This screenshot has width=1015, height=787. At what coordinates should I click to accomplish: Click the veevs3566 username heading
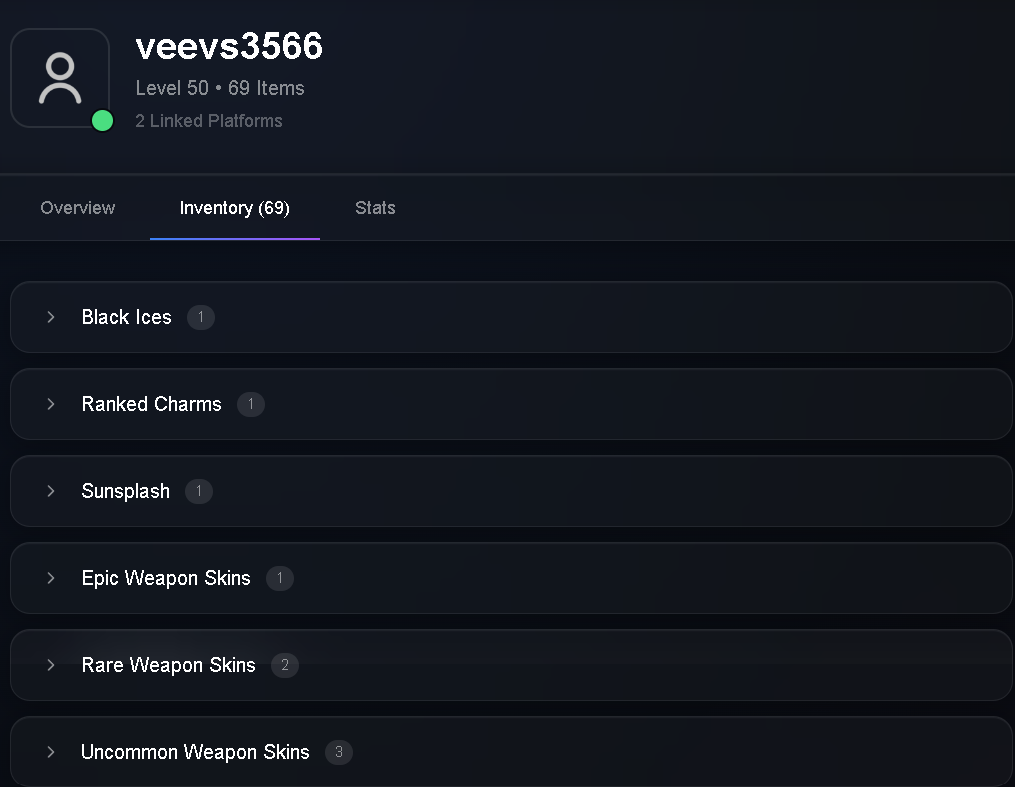click(x=229, y=46)
